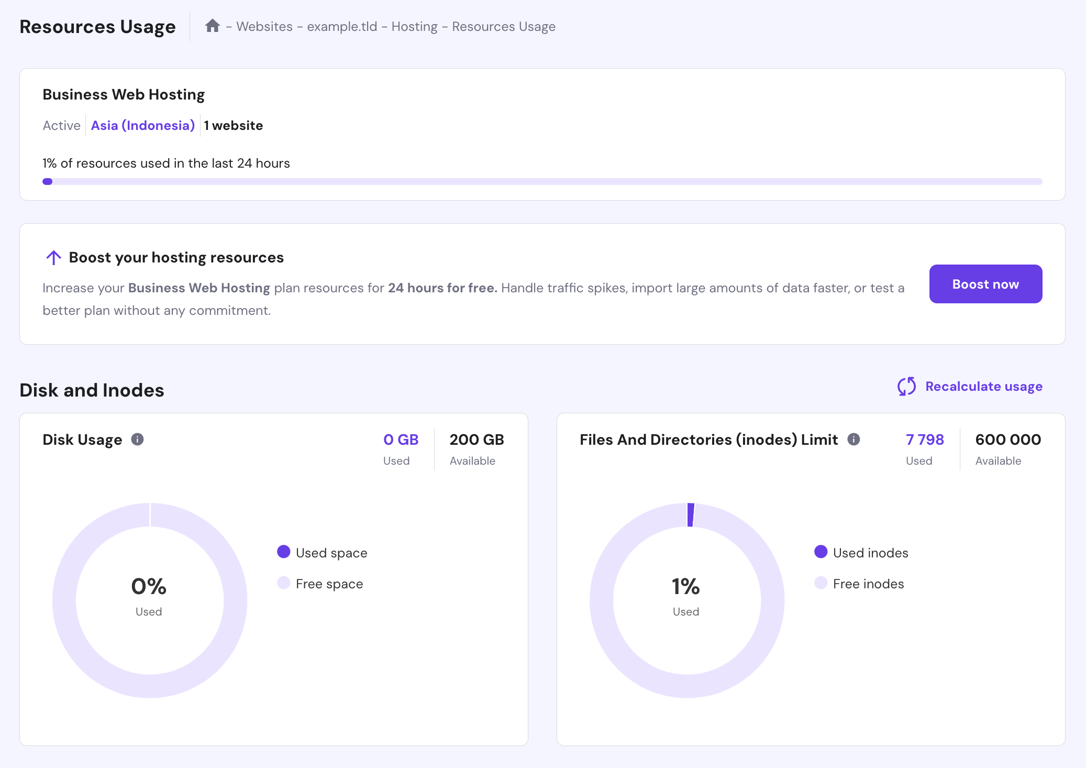1086x768 pixels.
Task: Click the Free inodes legend dot
Action: (x=821, y=583)
